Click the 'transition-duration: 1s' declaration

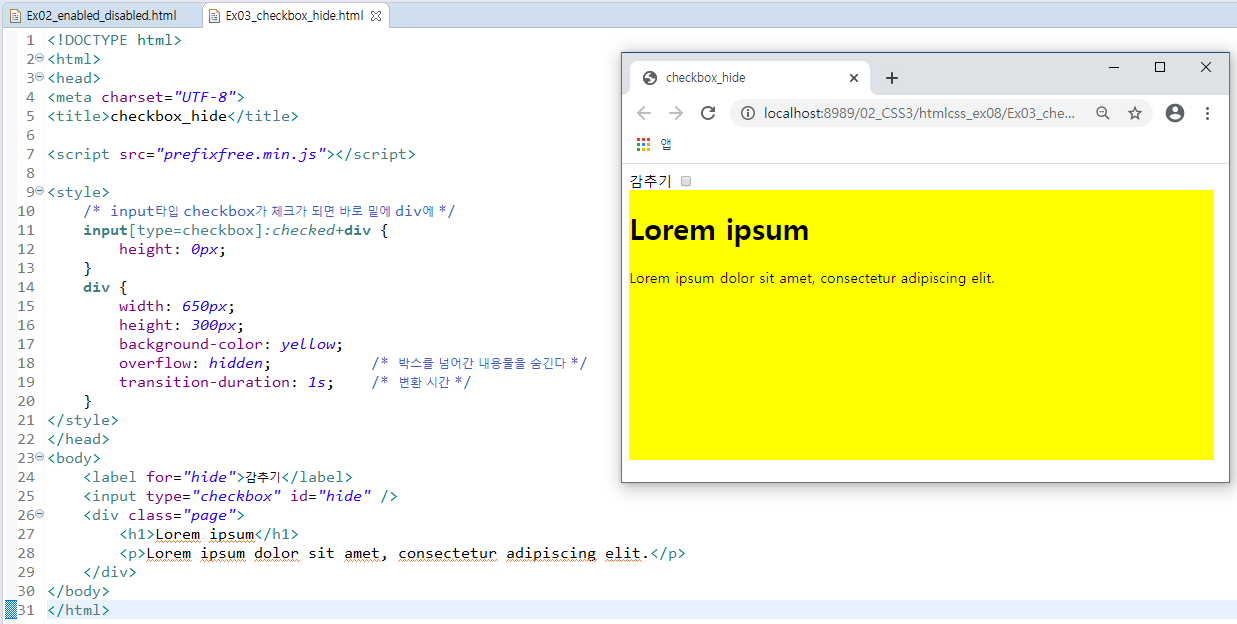[227, 382]
